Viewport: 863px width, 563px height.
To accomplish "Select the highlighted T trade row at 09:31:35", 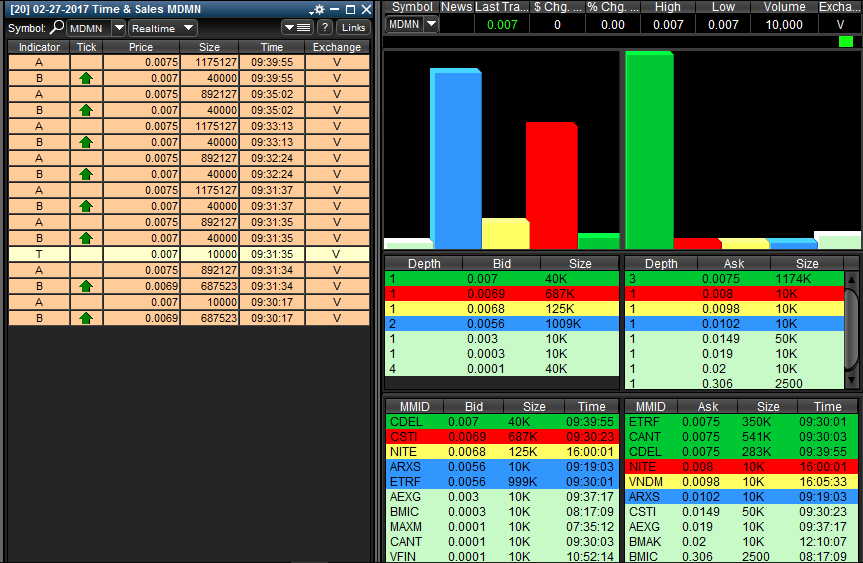I will coord(189,254).
